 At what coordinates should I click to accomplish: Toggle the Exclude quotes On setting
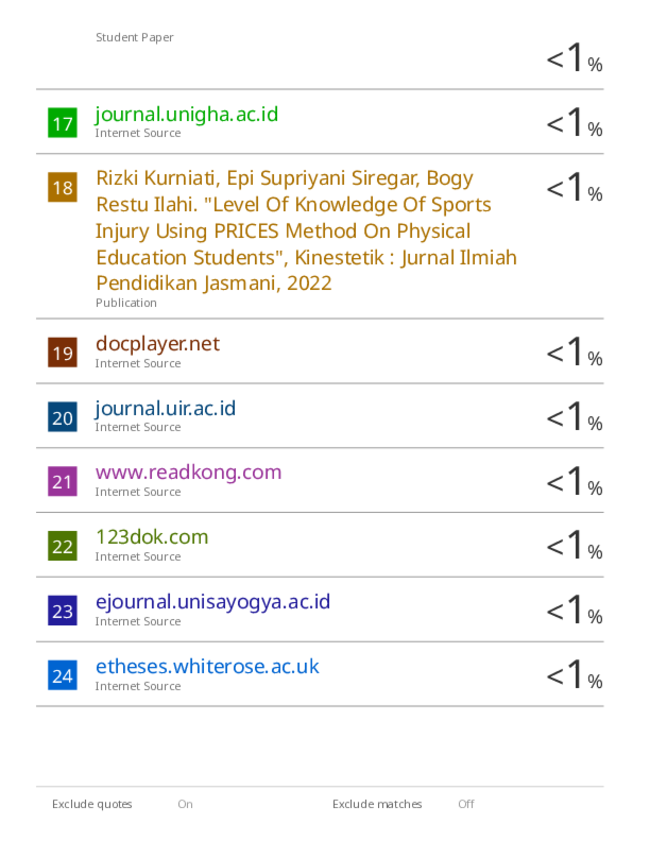(x=185, y=804)
